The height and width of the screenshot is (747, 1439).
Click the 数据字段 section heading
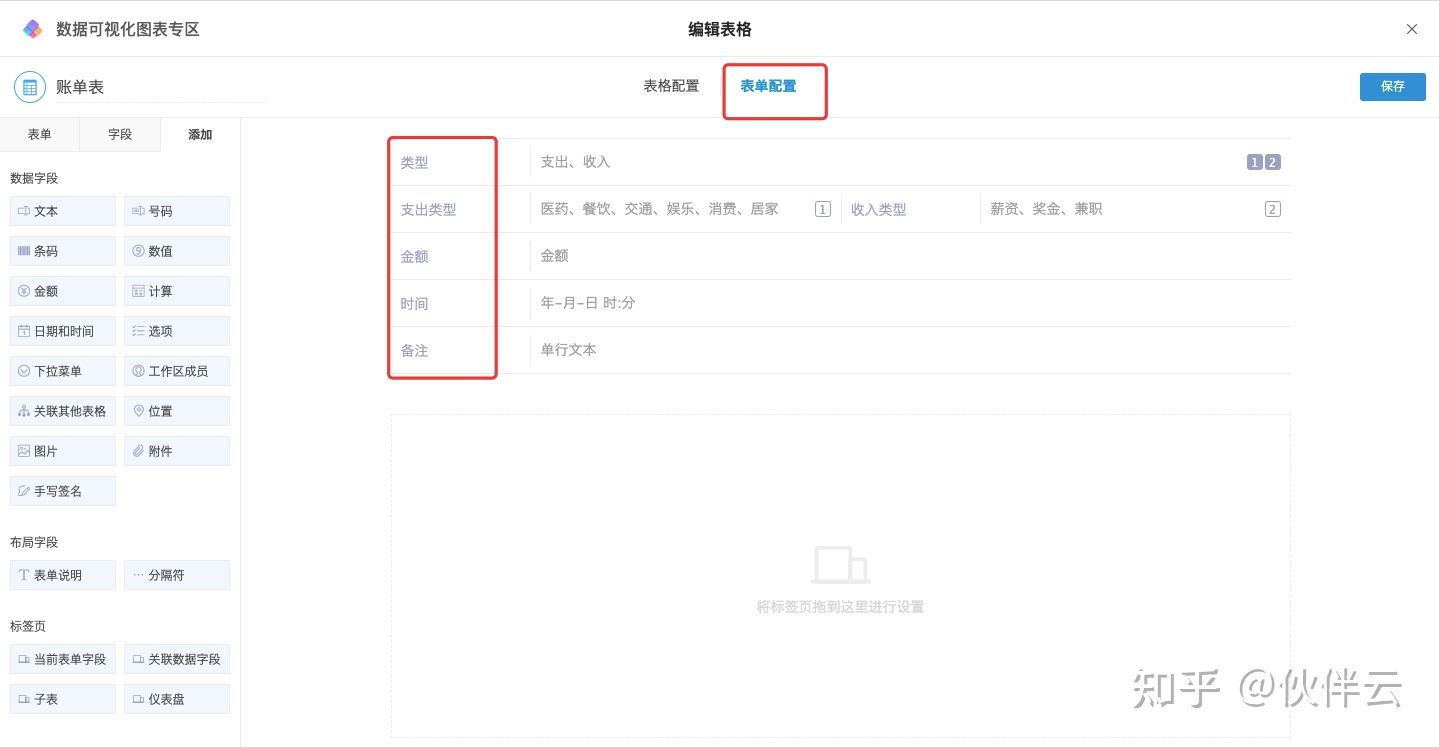[x=34, y=178]
